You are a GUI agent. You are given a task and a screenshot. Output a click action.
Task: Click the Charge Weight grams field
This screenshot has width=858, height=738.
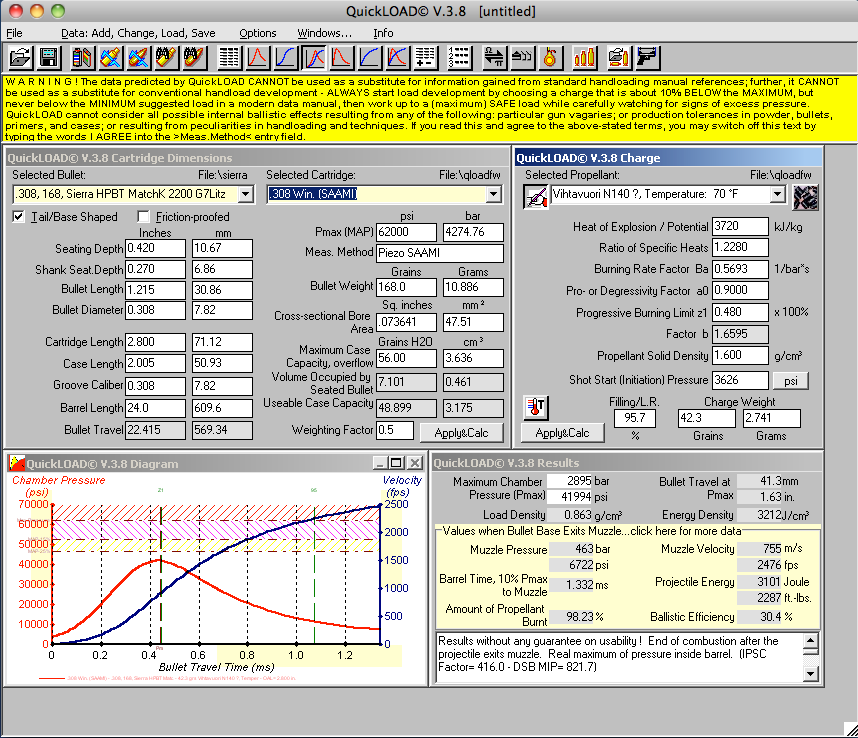tap(772, 418)
